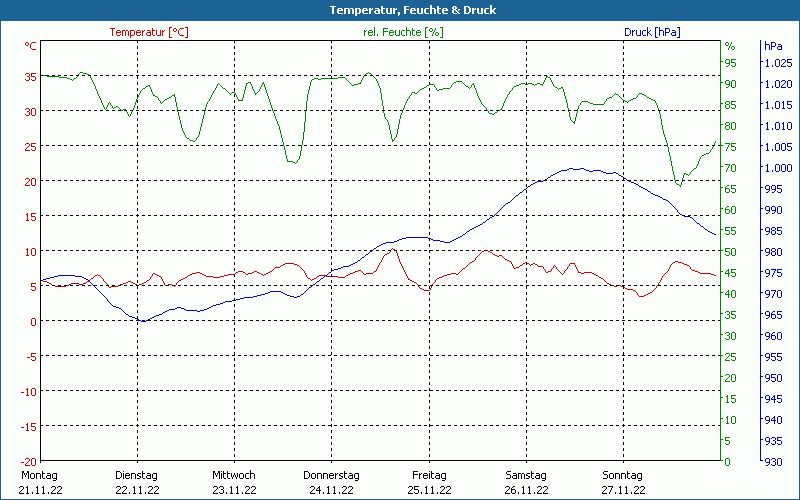Select the blue "Druck [hPa]" legend label
Image resolution: width=800 pixels, height=500 pixels.
pos(652,32)
